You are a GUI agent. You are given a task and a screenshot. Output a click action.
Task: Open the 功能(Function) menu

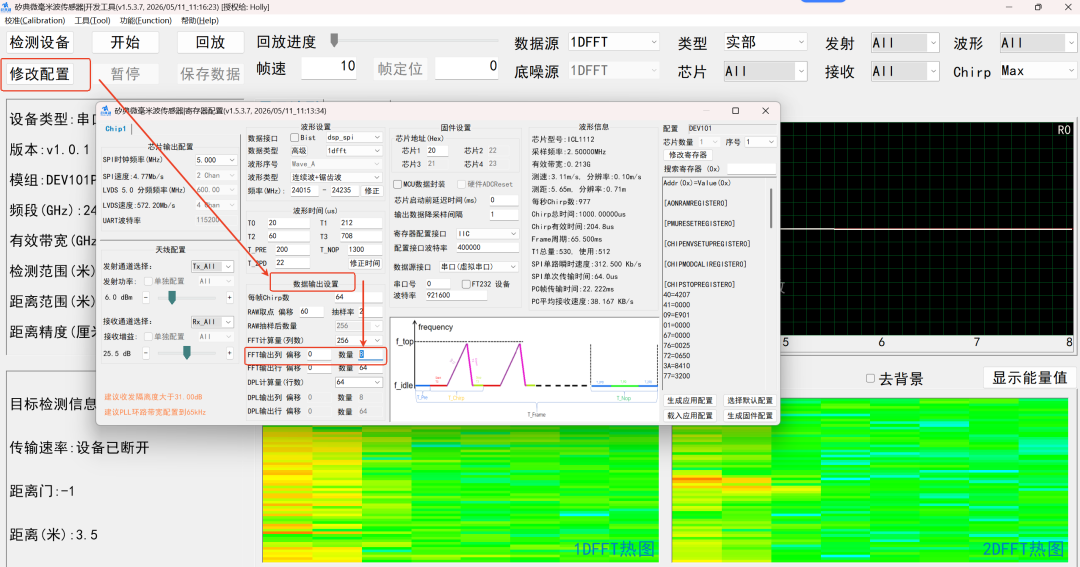coord(145,21)
